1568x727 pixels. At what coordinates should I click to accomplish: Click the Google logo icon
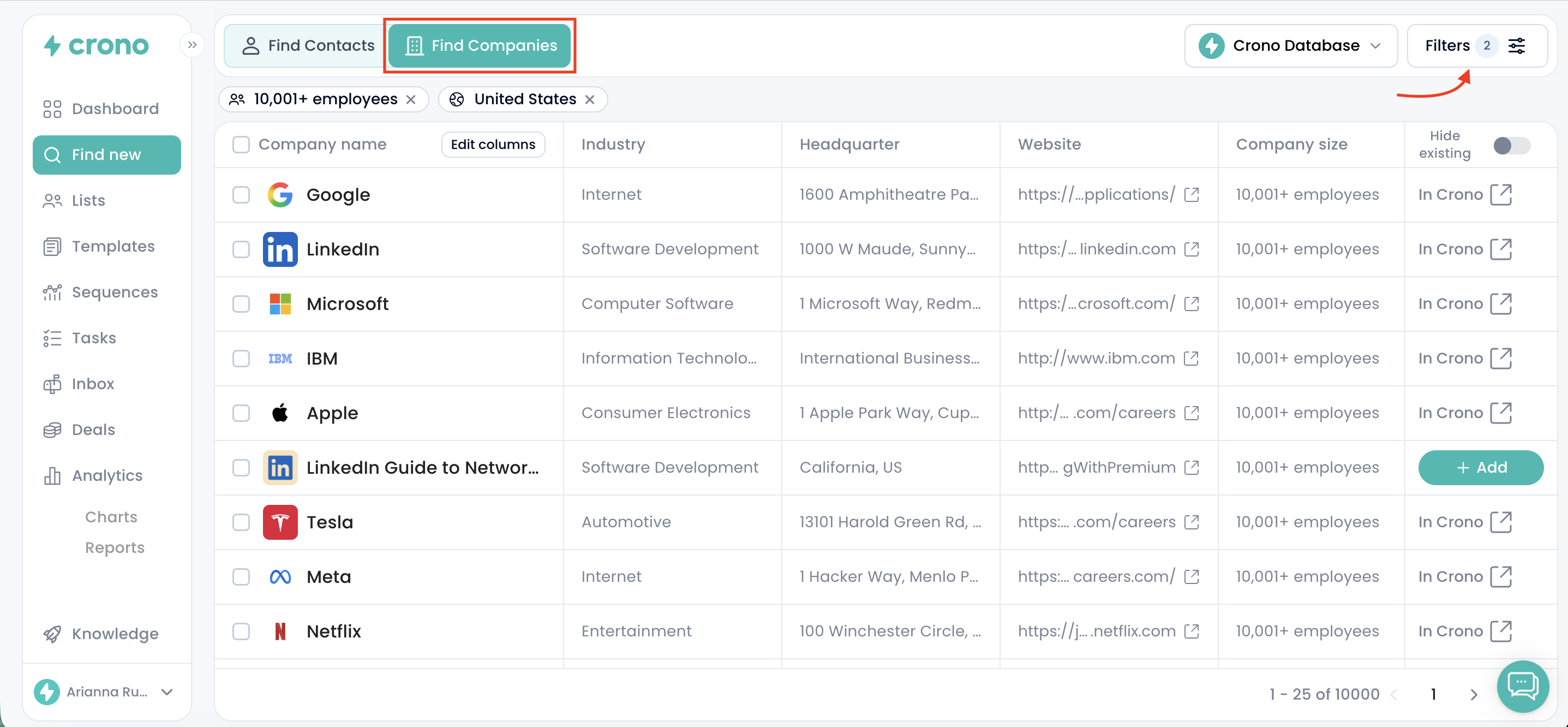pyautogui.click(x=280, y=195)
